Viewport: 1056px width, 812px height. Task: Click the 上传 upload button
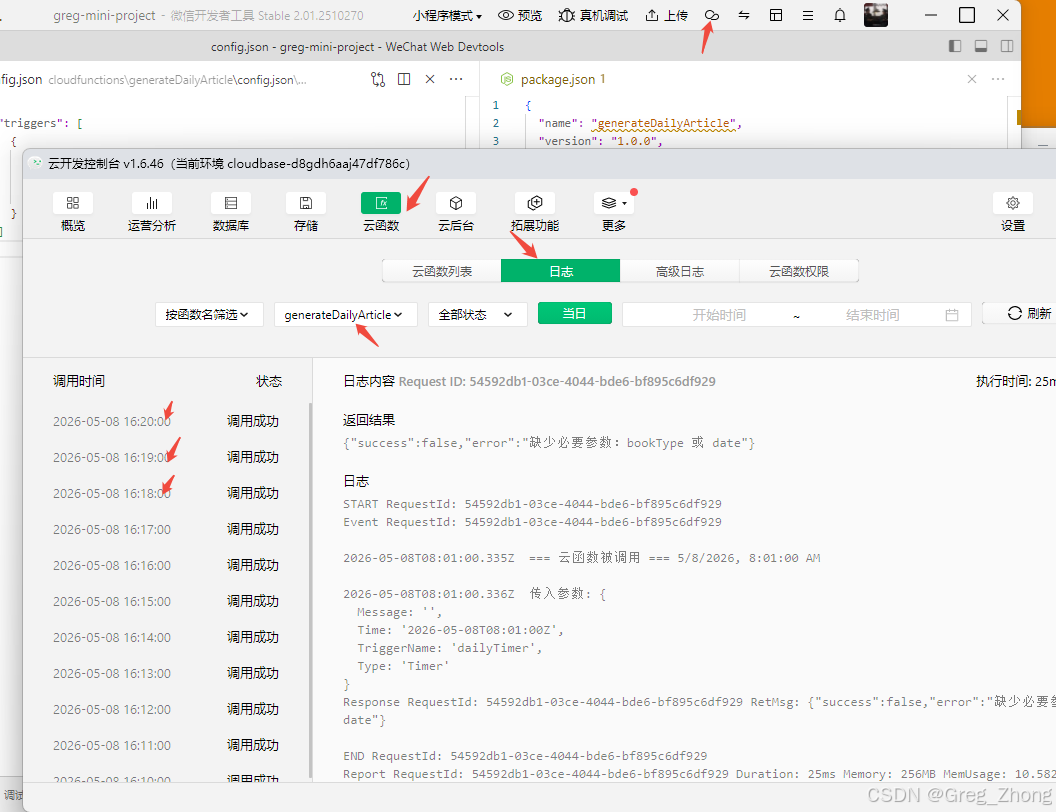[666, 15]
